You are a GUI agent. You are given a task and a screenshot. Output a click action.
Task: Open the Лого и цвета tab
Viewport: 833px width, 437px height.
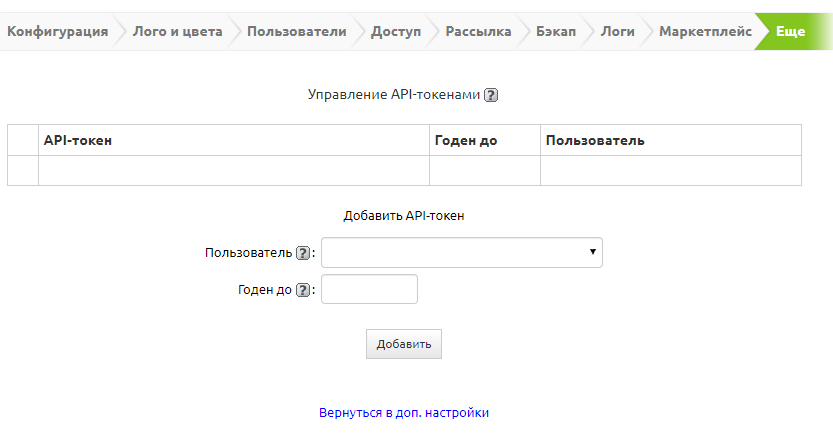(x=177, y=31)
